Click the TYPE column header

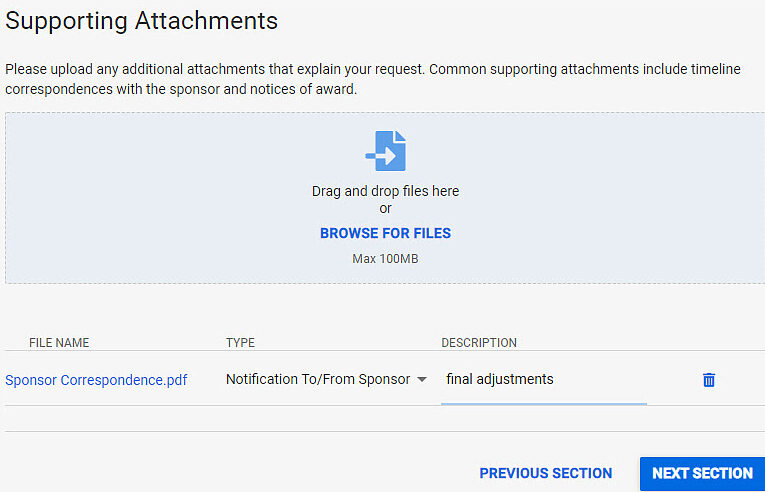pos(240,343)
